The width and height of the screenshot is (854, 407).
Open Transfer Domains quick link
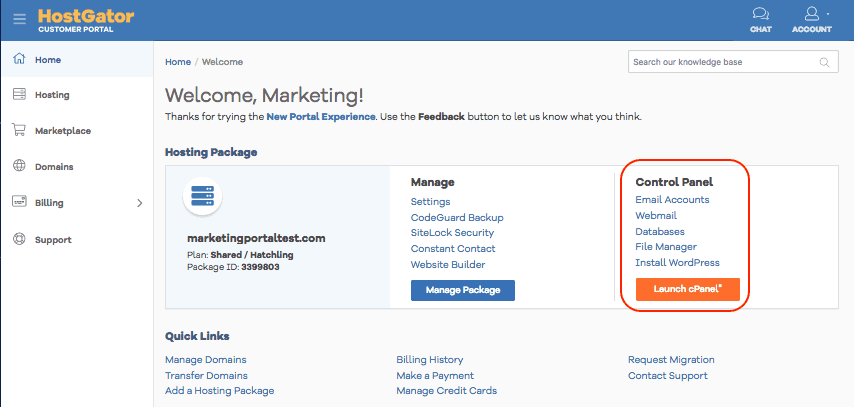(206, 375)
